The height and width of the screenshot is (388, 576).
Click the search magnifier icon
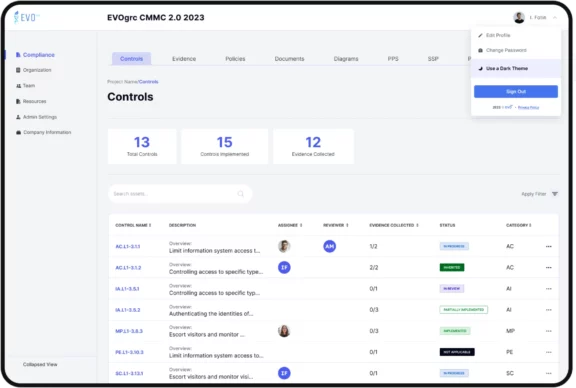(241, 194)
